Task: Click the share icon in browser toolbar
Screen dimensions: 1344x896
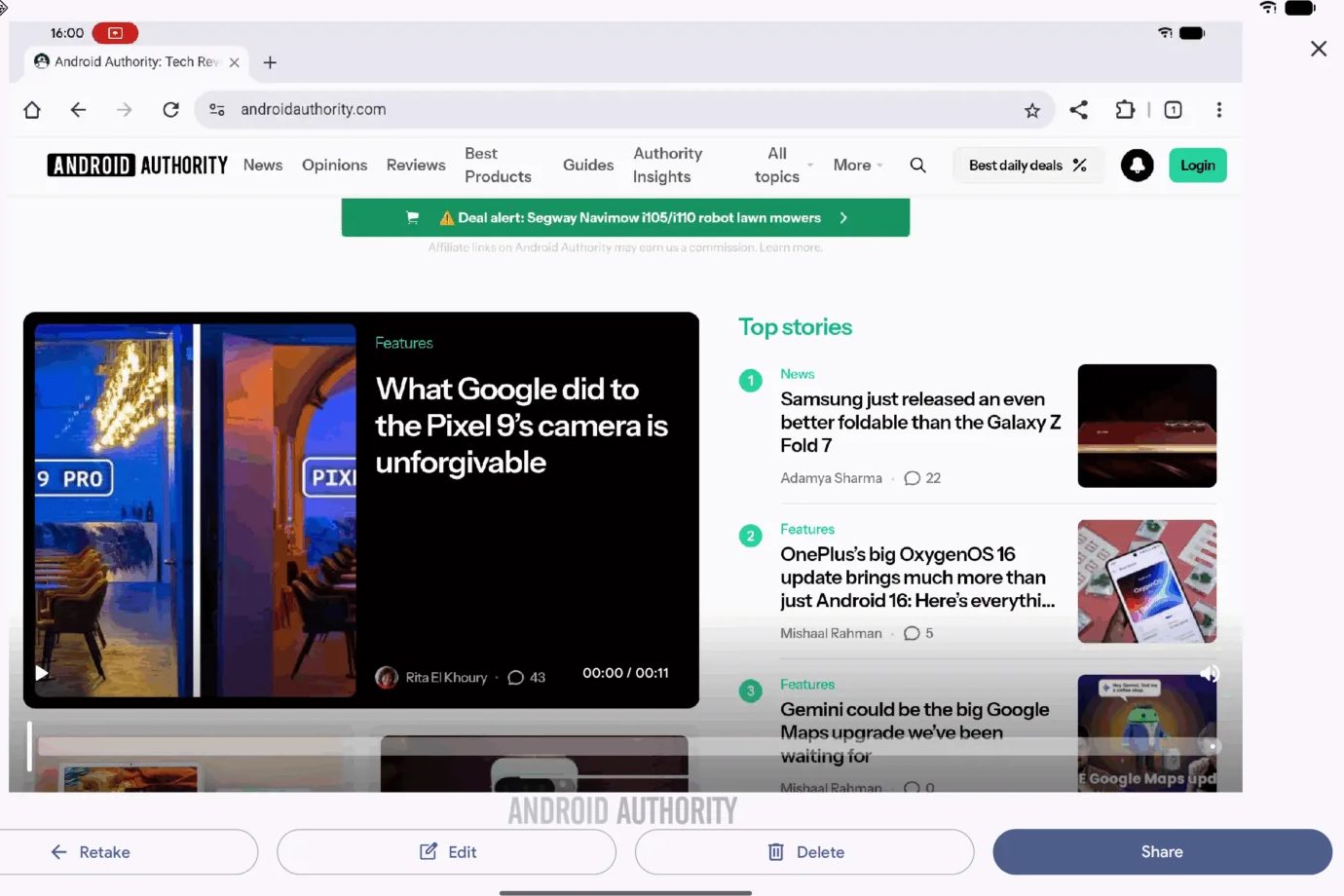Action: tap(1078, 110)
